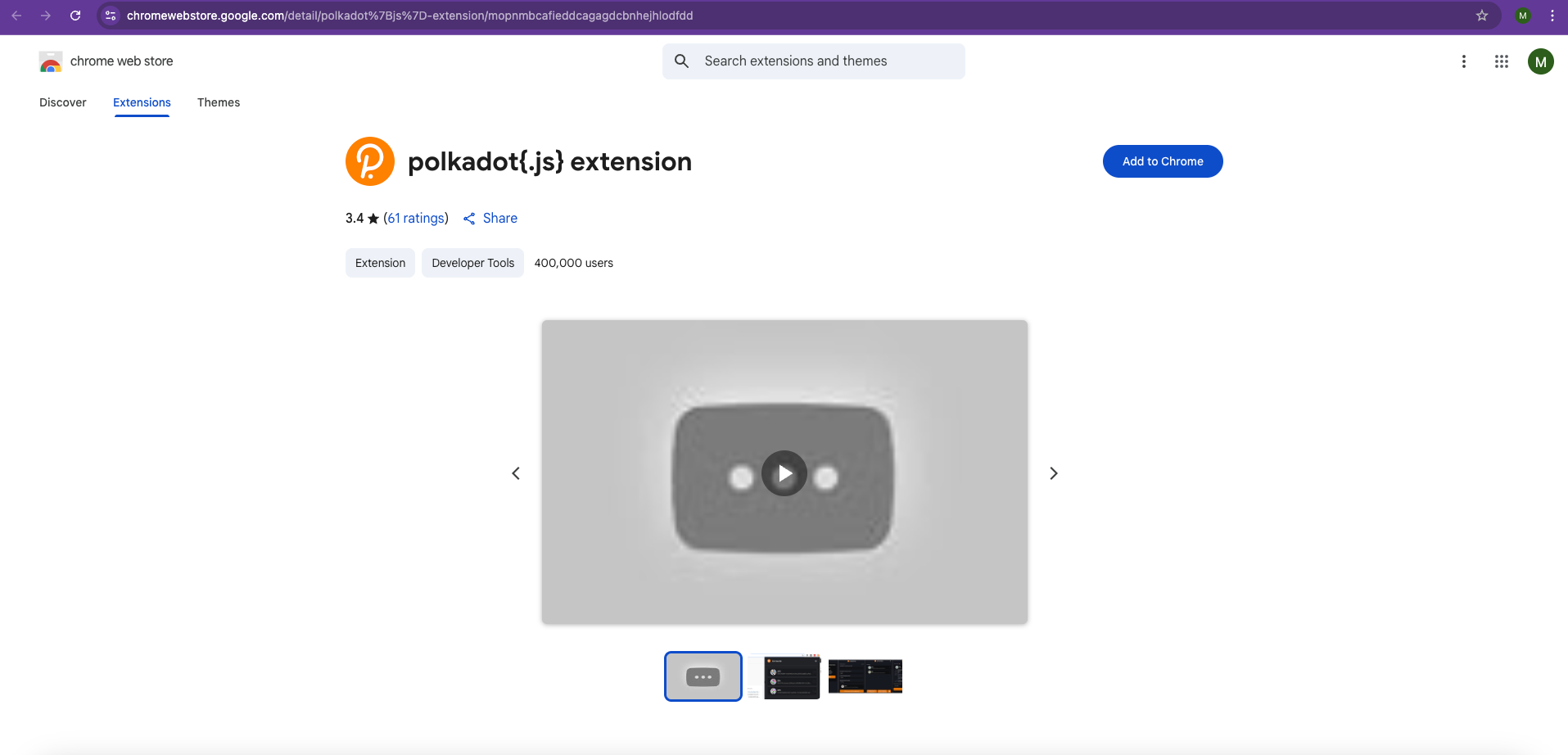The width and height of the screenshot is (1568, 755).
Task: Focus the Search extensions and themes field
Action: (814, 61)
